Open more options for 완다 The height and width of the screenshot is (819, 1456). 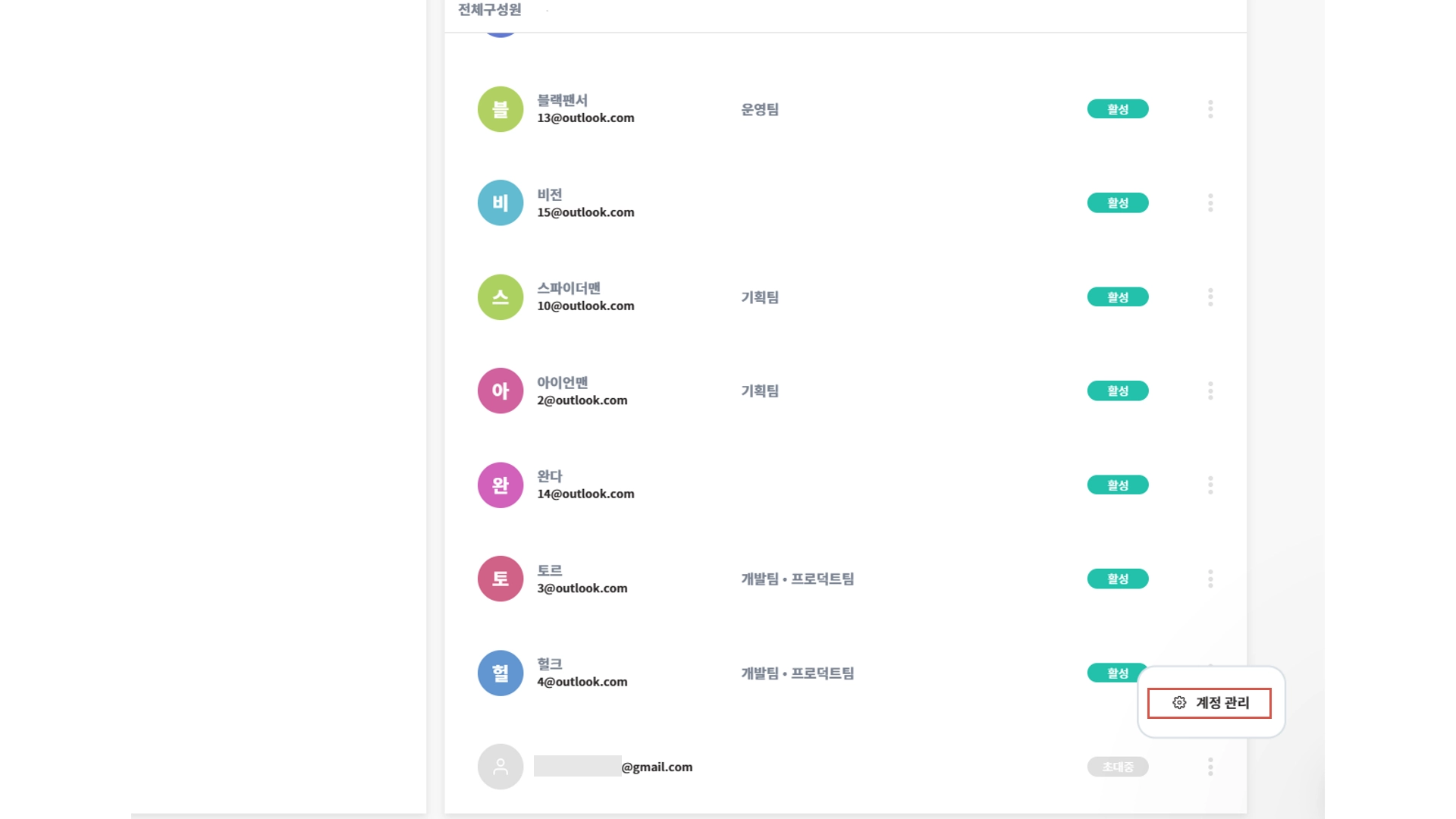[x=1210, y=485]
